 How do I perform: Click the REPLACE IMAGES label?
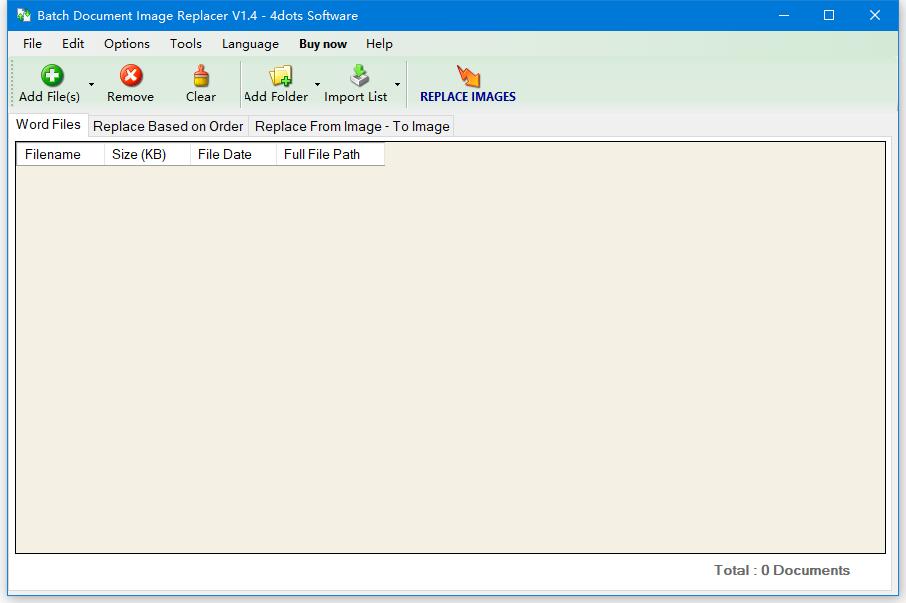(468, 97)
